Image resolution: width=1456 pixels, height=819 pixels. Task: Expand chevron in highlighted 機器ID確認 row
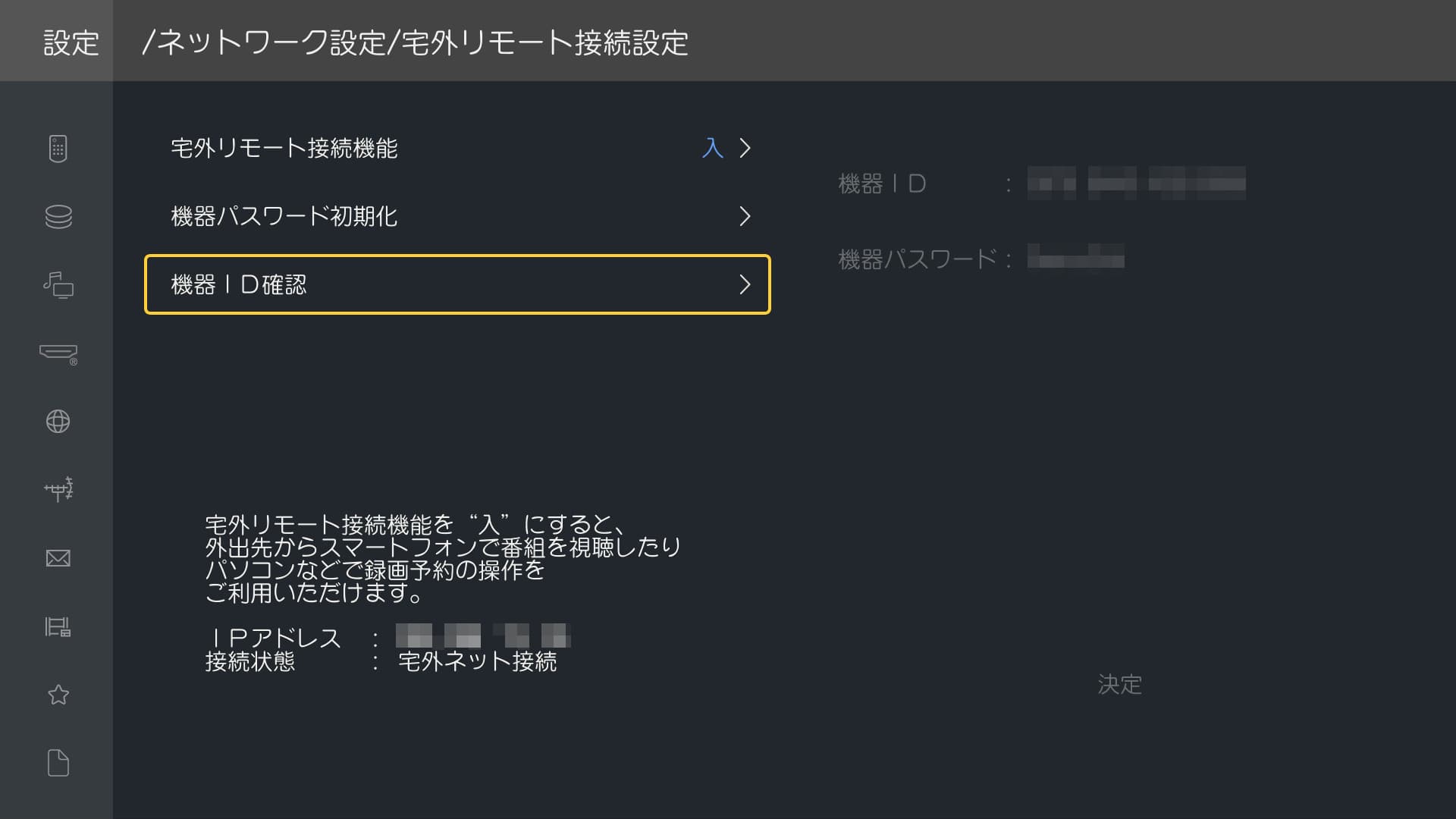[x=745, y=284]
